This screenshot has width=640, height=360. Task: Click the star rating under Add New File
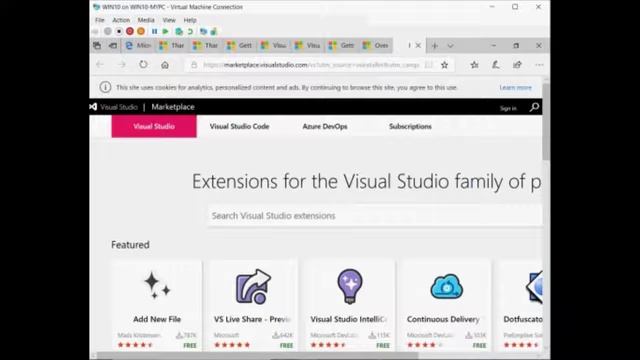[135, 345]
